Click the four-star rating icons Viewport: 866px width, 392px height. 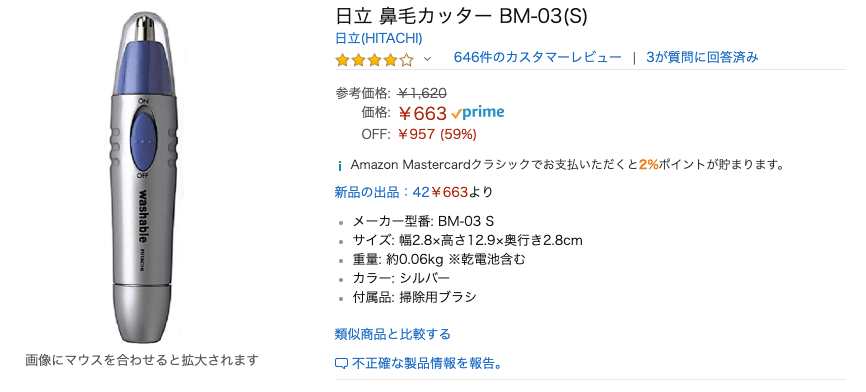click(374, 59)
